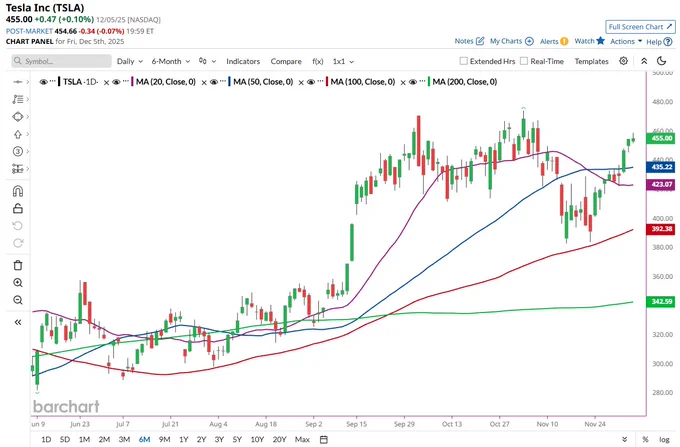Select the 1Y range
Screen dimensions: 680x447
183,440
